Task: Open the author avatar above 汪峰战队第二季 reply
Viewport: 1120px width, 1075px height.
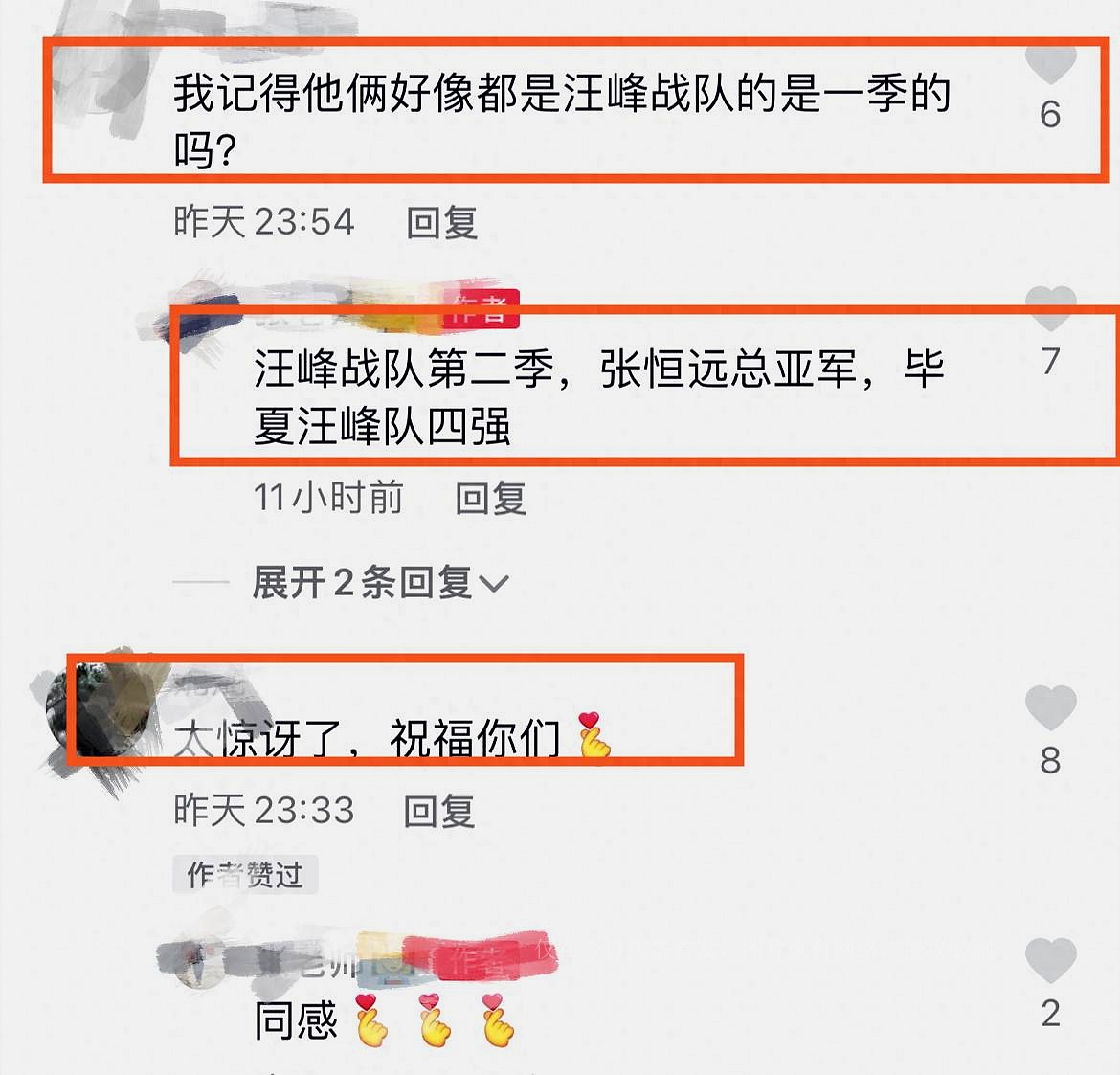Action: click(x=192, y=314)
